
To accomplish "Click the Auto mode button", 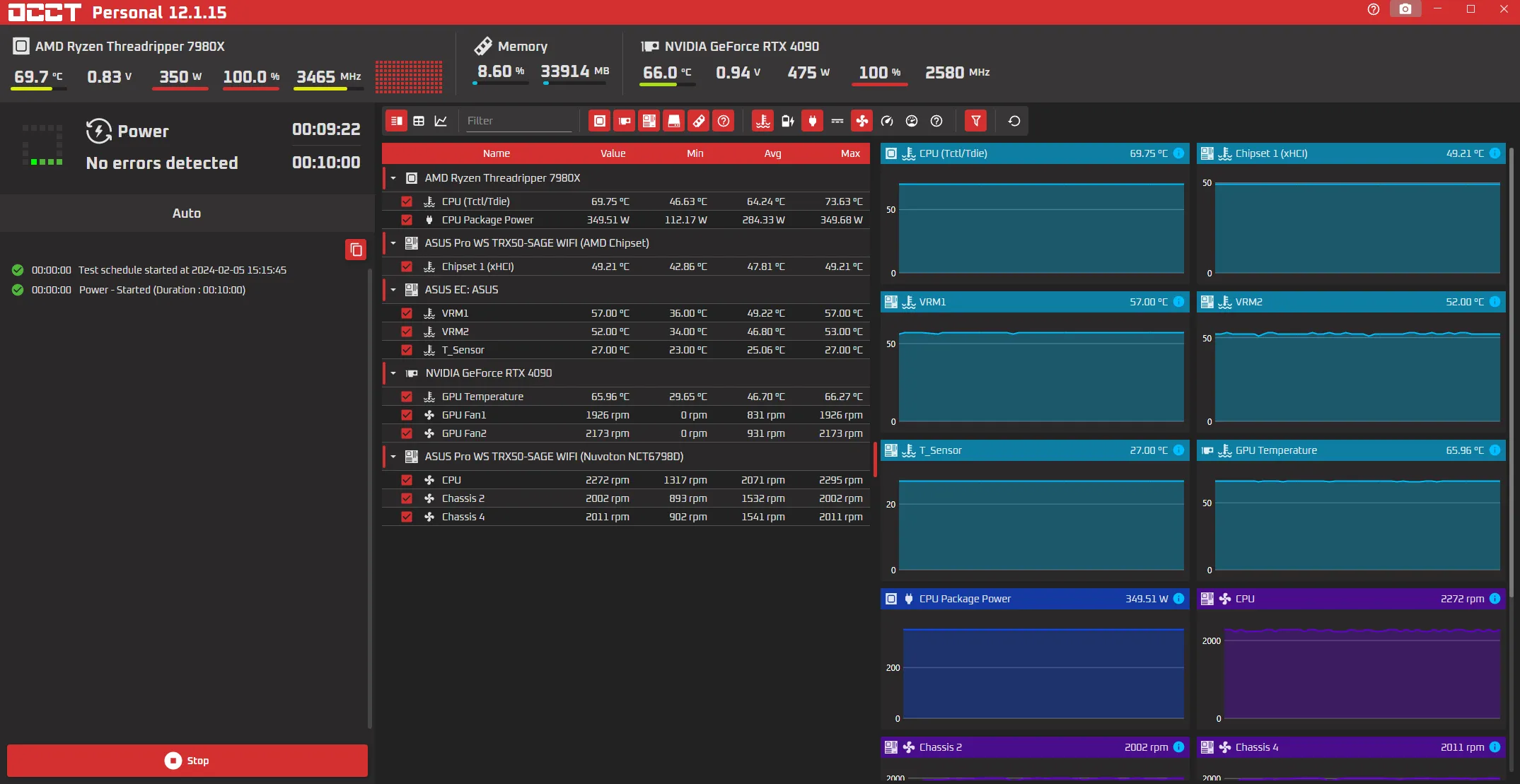I will tap(187, 213).
